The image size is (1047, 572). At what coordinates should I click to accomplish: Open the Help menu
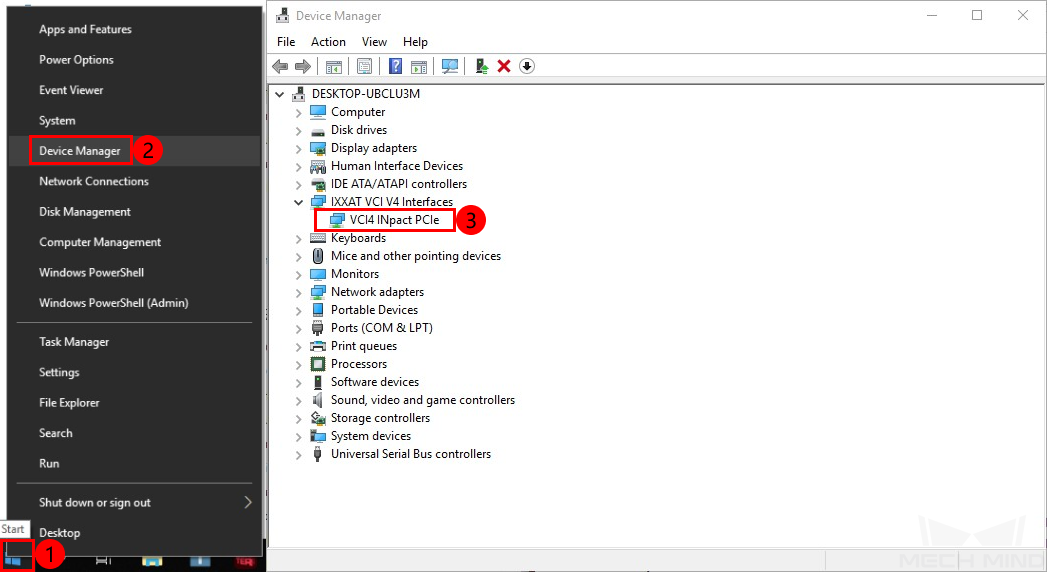coord(415,41)
